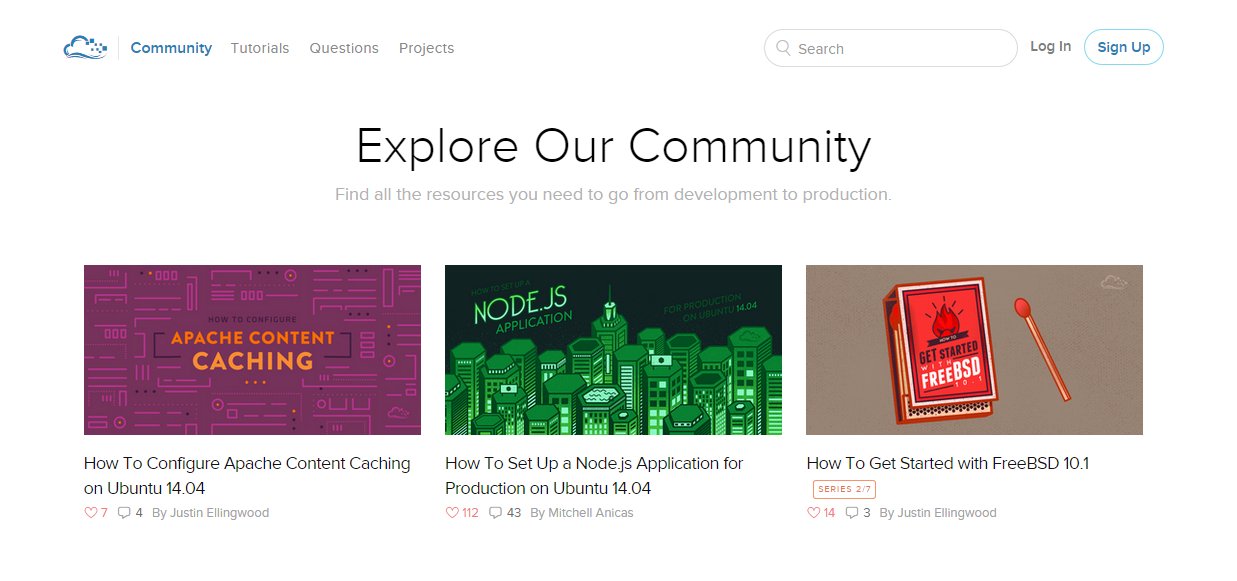1237x581 pixels.
Task: Click comment icon on Apache Content Caching article
Action: [124, 513]
